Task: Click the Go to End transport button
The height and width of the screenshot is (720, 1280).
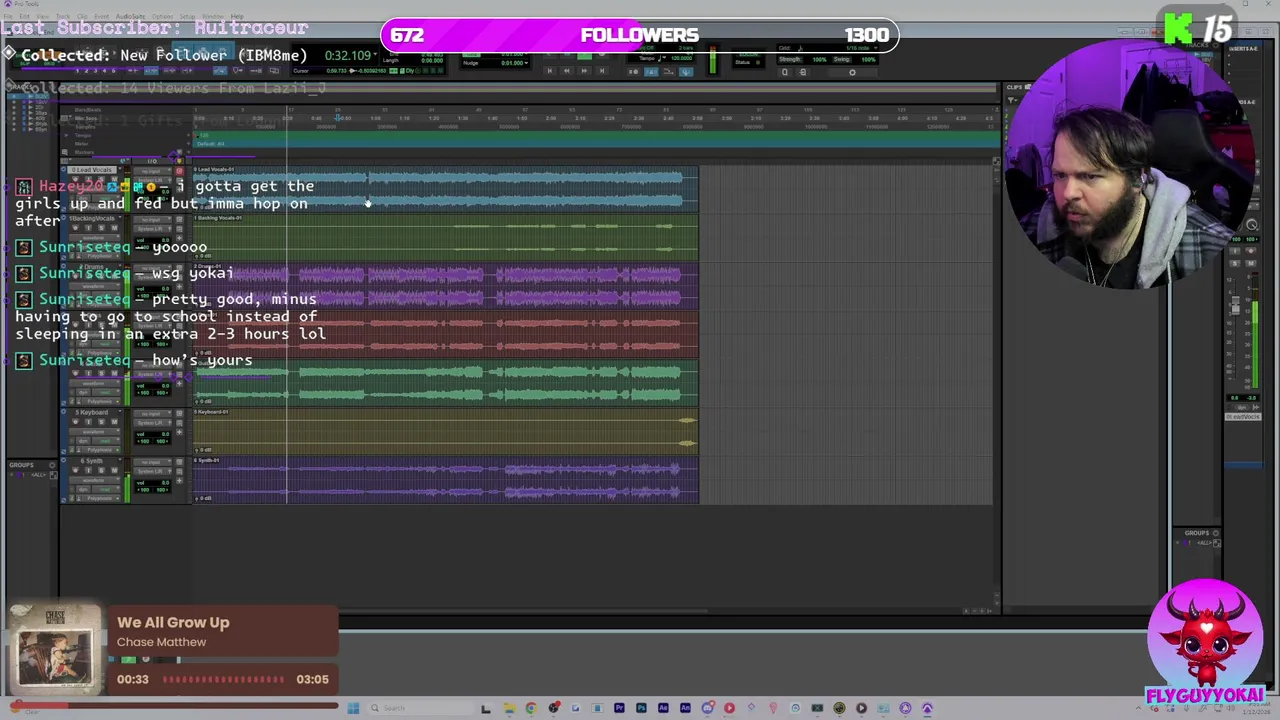Action: pyautogui.click(x=602, y=71)
